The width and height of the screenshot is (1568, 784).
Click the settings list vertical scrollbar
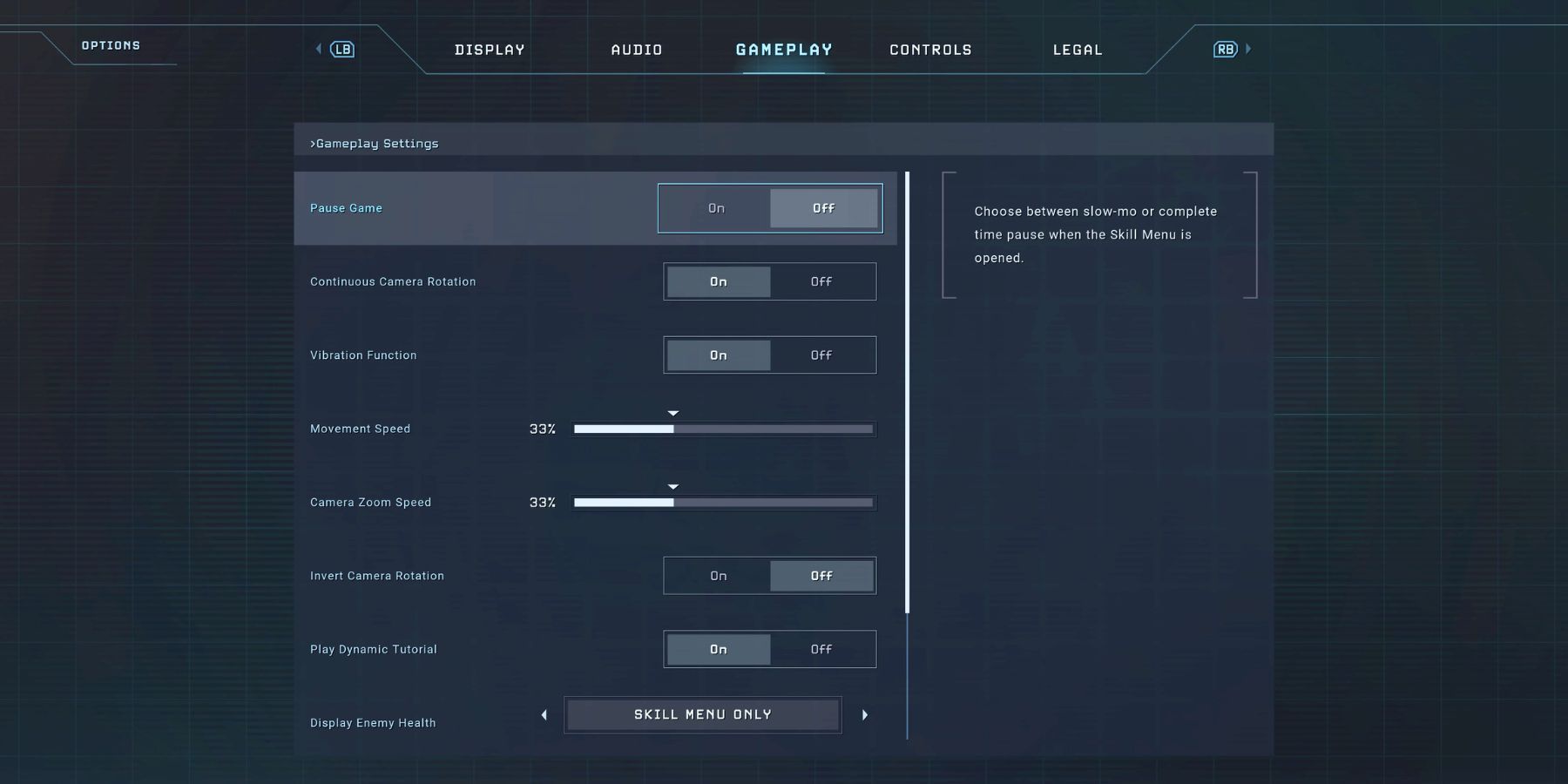coord(908,392)
